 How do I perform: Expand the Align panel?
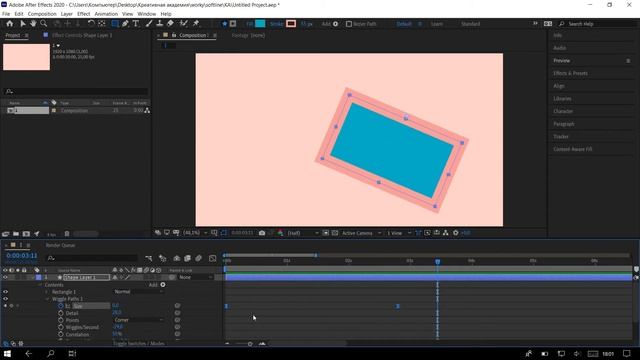tap(559, 86)
